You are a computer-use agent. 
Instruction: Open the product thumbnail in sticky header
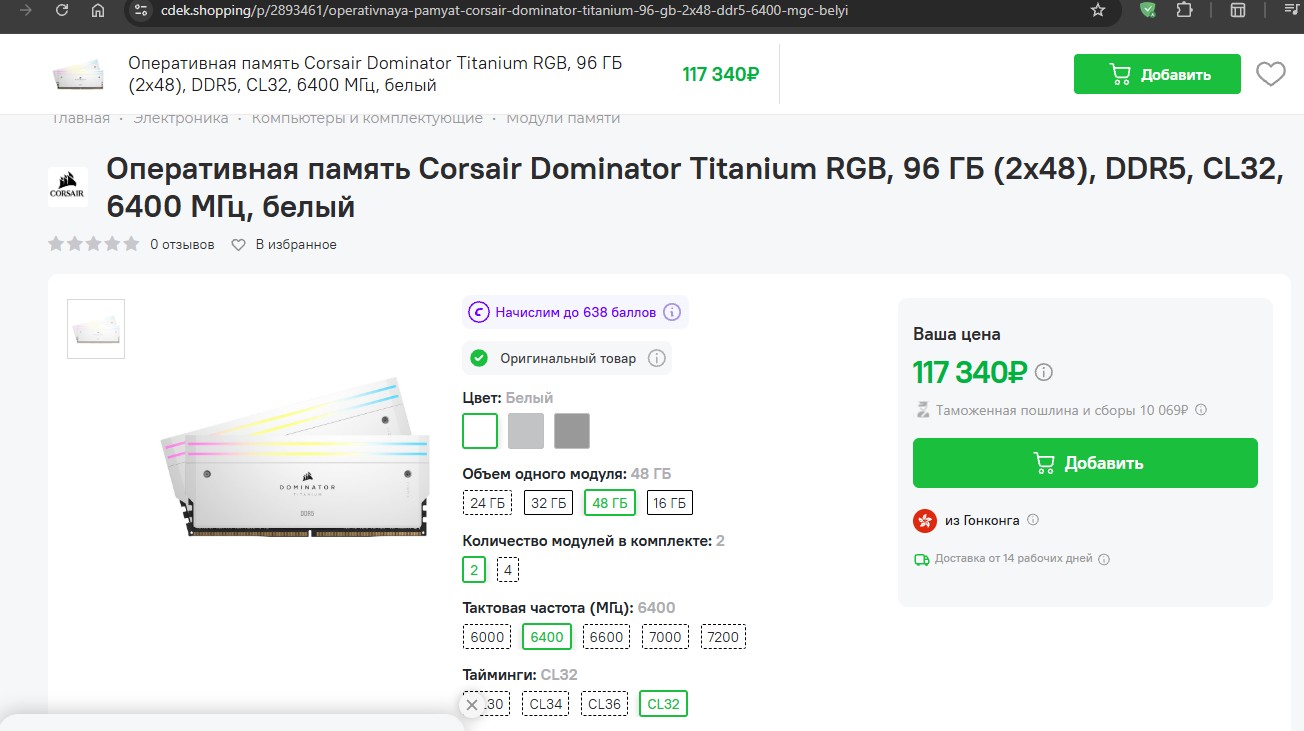(78, 74)
